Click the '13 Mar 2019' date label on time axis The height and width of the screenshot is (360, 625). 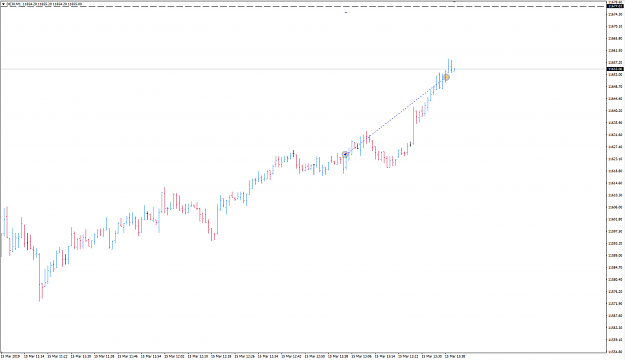(x=9, y=356)
